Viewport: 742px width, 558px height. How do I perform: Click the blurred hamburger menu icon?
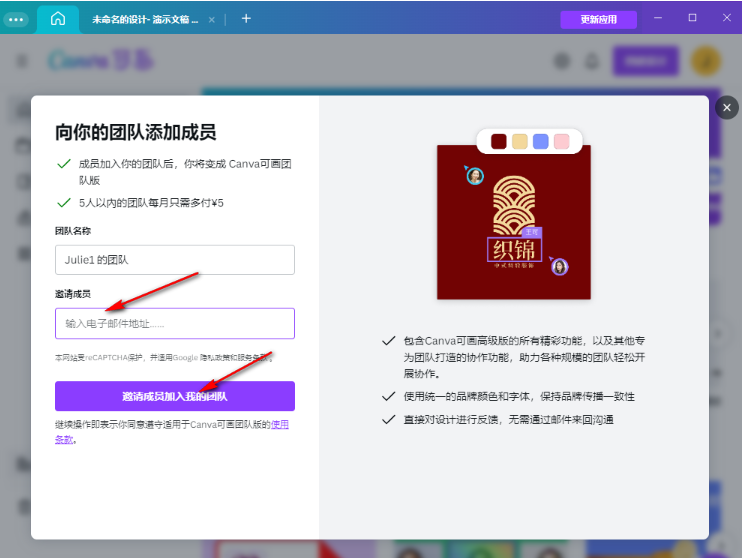tap(22, 61)
